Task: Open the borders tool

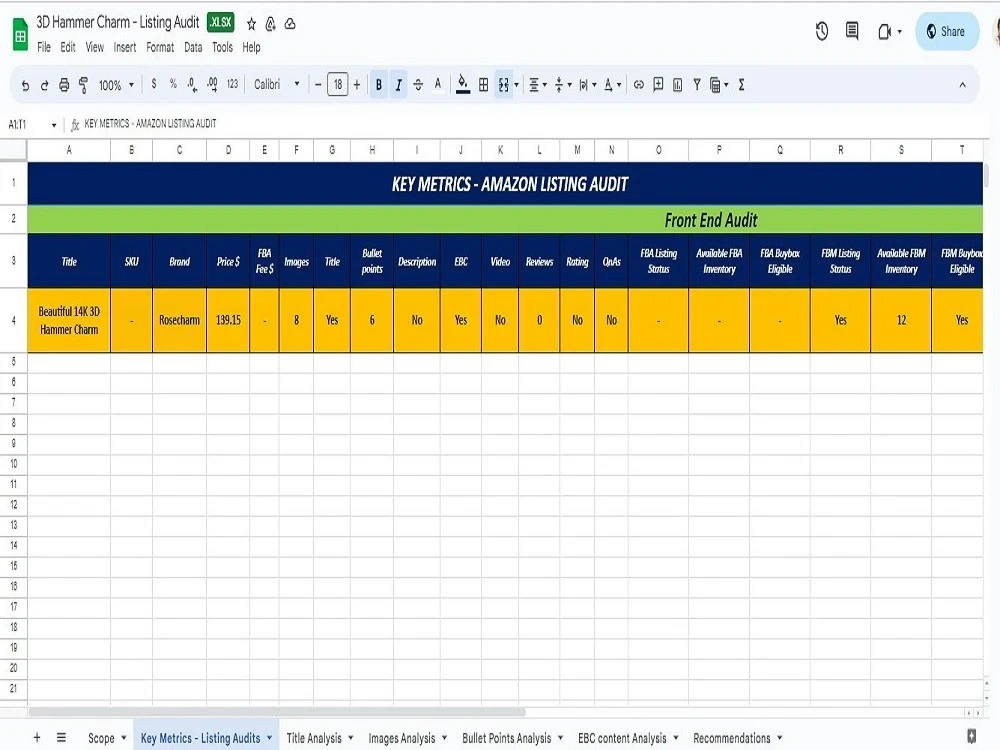Action: [483, 85]
